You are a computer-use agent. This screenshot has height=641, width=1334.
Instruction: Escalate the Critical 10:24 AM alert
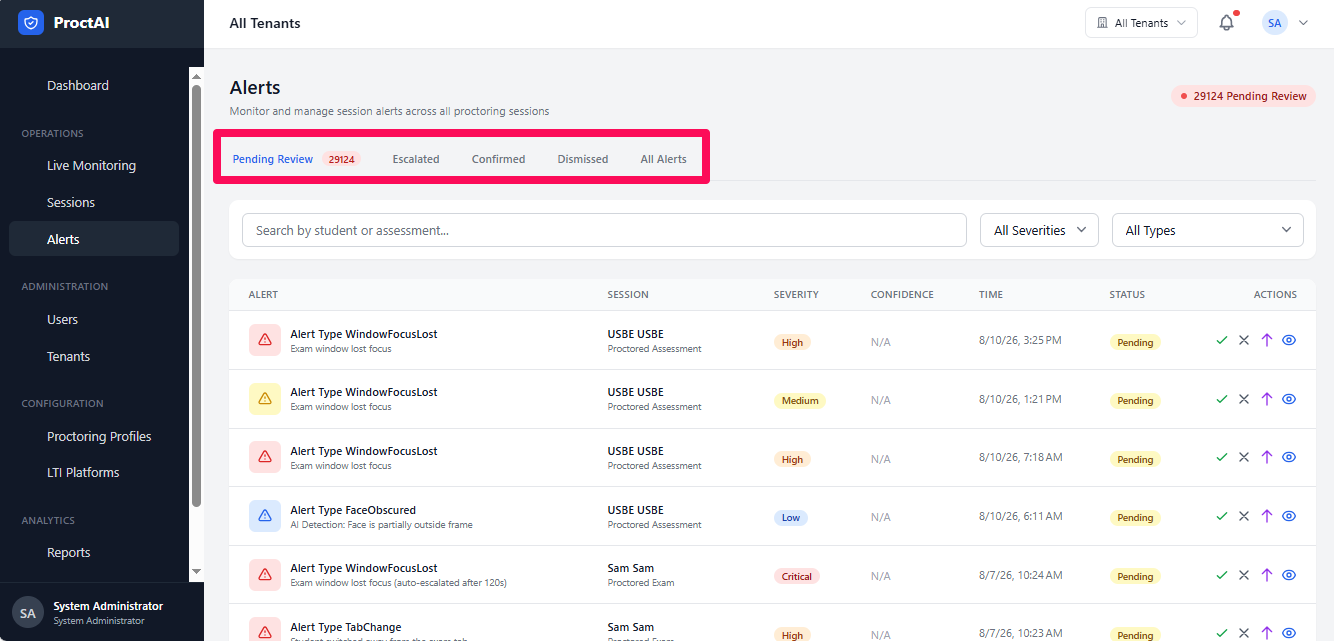point(1267,575)
